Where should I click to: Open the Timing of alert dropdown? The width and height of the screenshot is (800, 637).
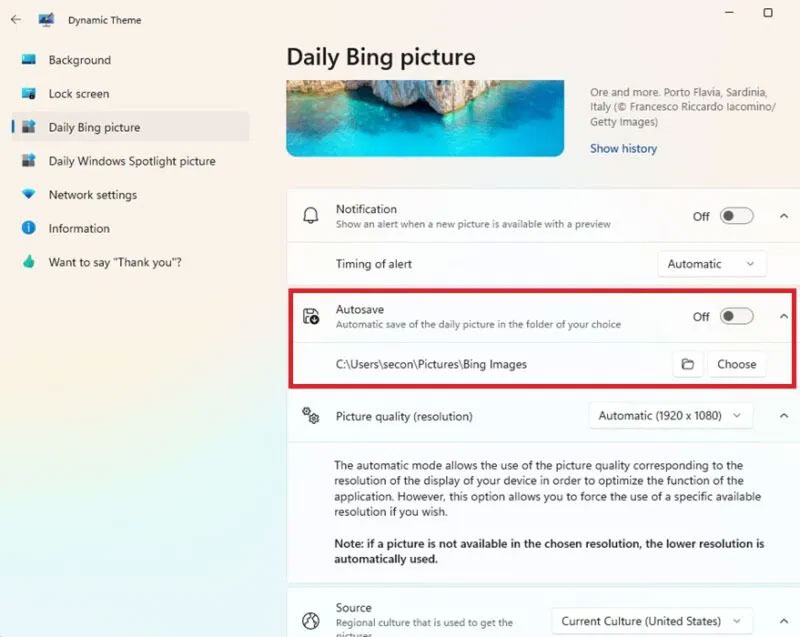click(711, 263)
